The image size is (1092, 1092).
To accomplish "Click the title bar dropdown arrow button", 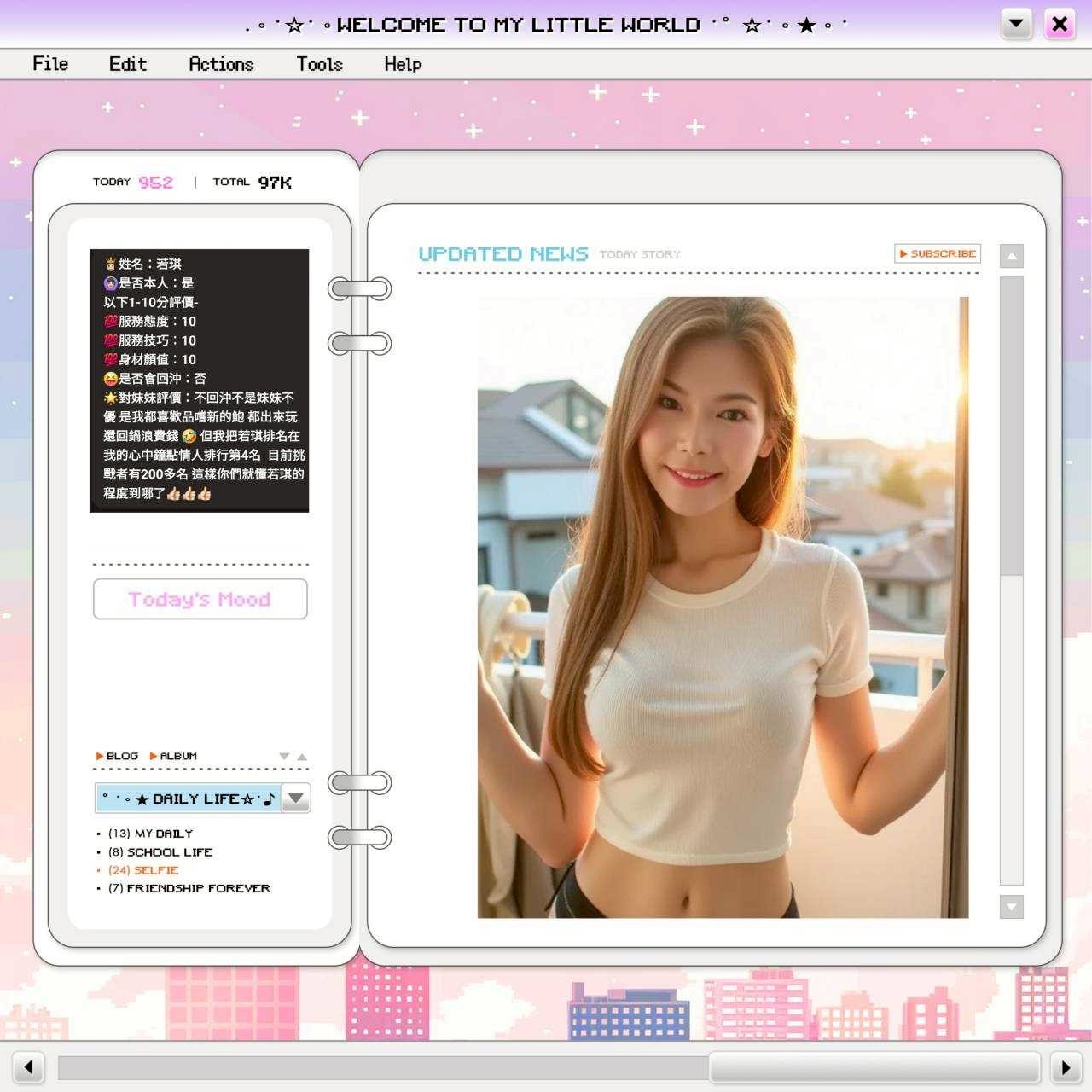I will [x=1016, y=24].
